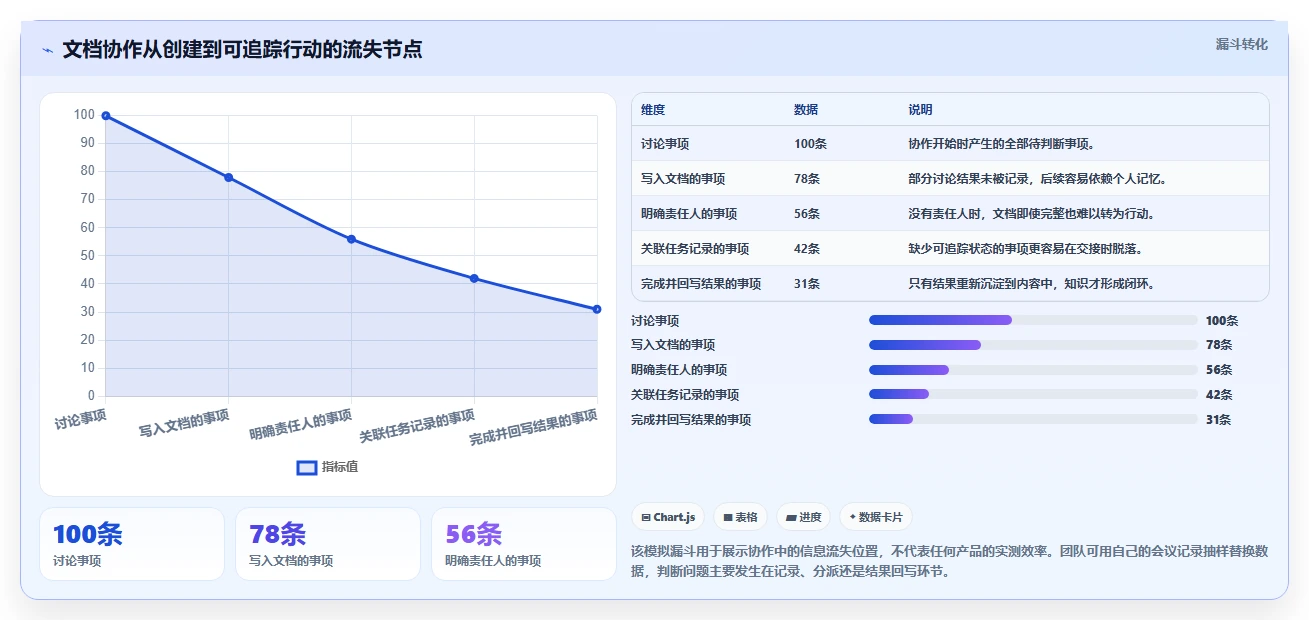Click the chart point for 关联任务记录的事项

coord(474,278)
